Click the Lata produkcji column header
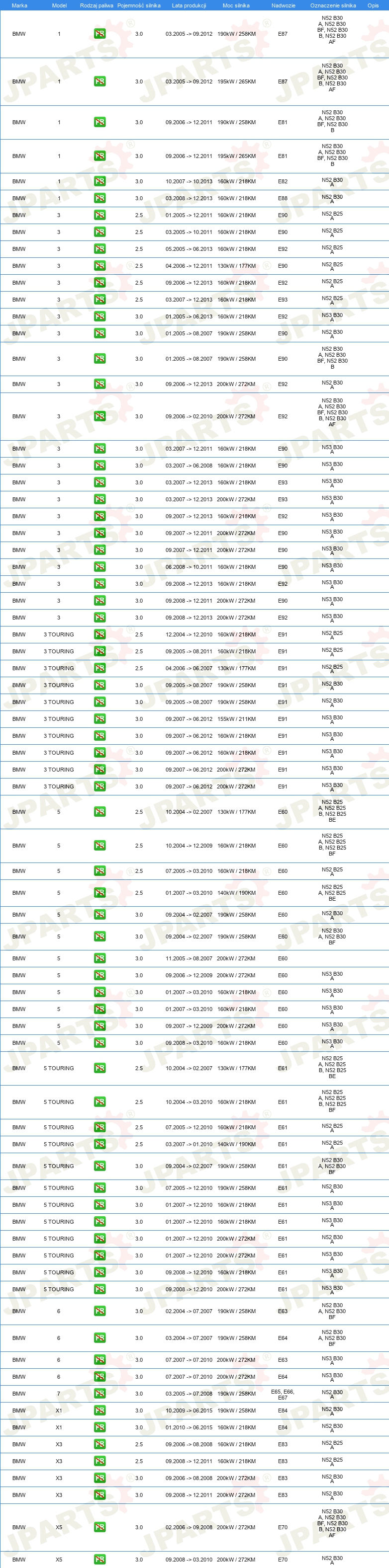The height and width of the screenshot is (1568, 389). click(189, 5)
